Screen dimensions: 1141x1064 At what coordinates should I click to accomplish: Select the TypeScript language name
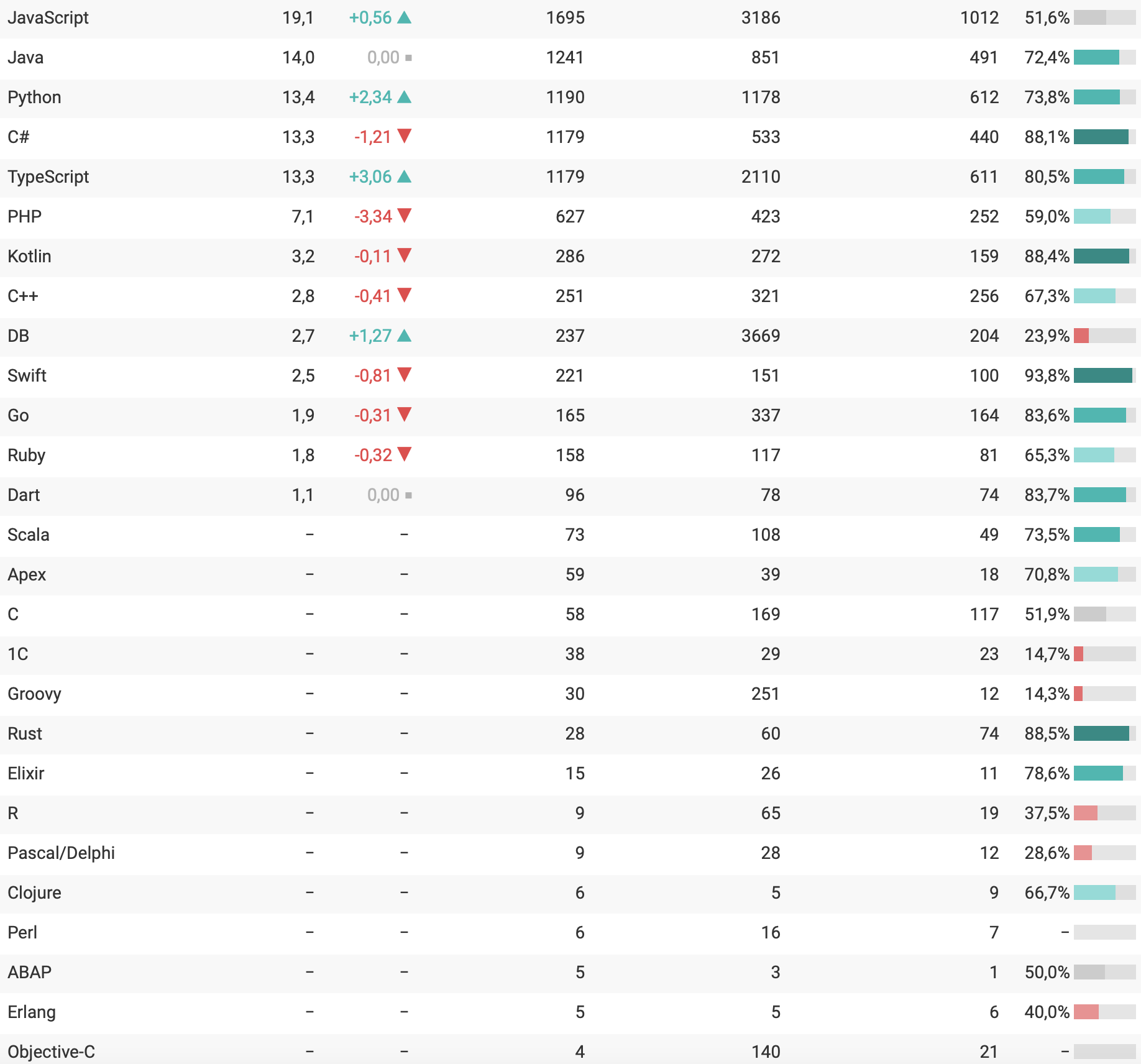tap(48, 177)
